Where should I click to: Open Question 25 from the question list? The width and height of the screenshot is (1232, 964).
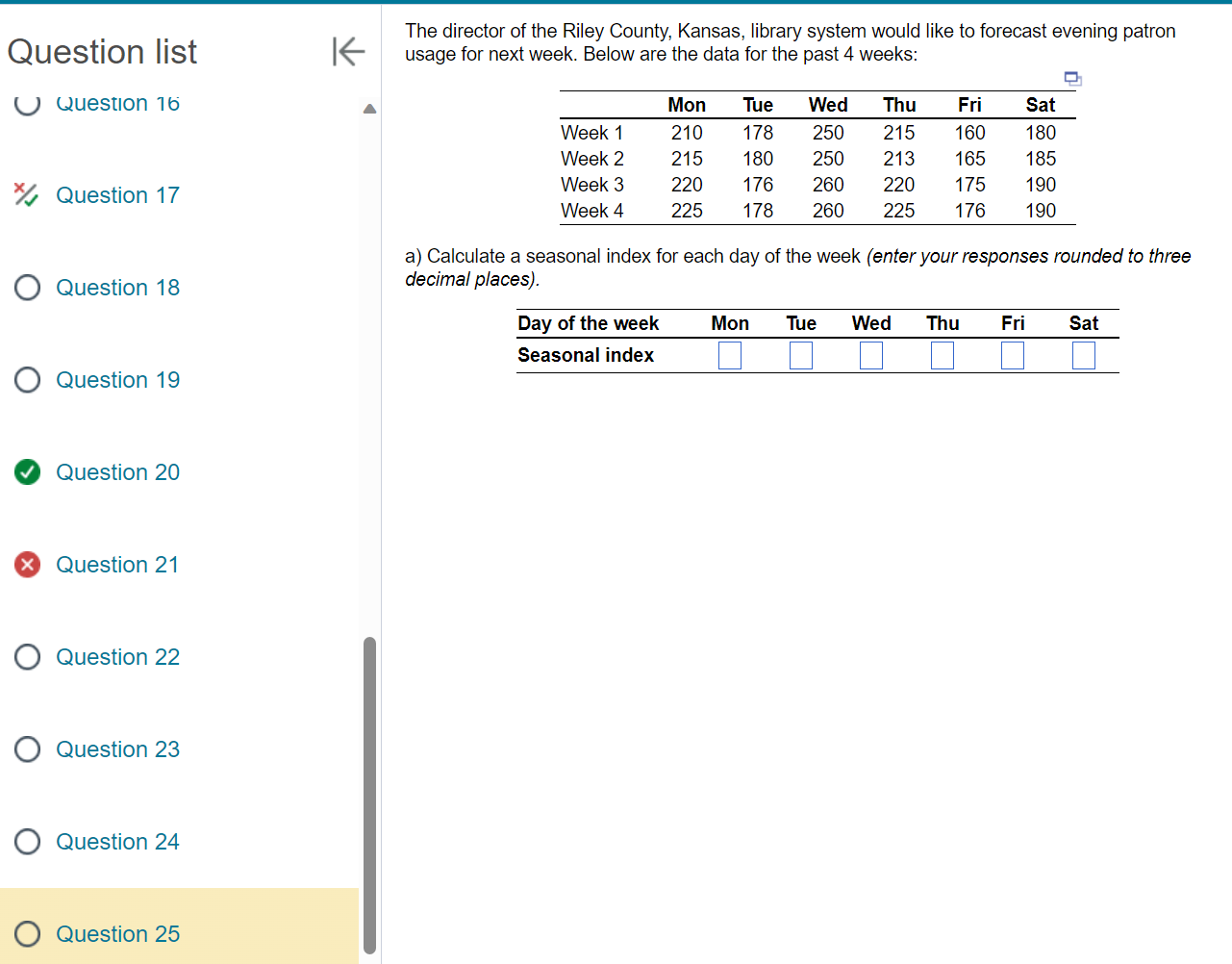[117, 934]
